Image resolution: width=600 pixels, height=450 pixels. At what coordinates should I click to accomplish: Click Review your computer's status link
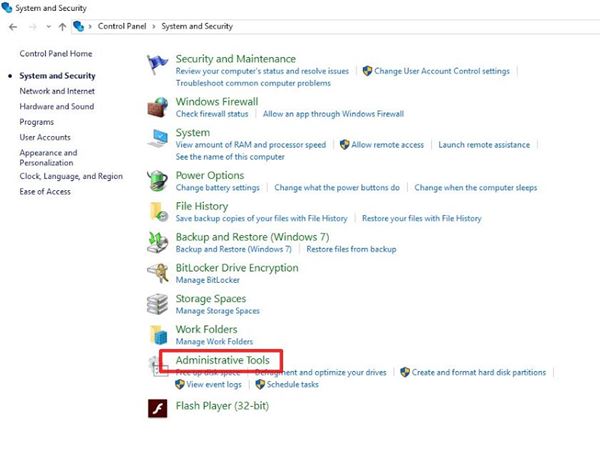262,71
